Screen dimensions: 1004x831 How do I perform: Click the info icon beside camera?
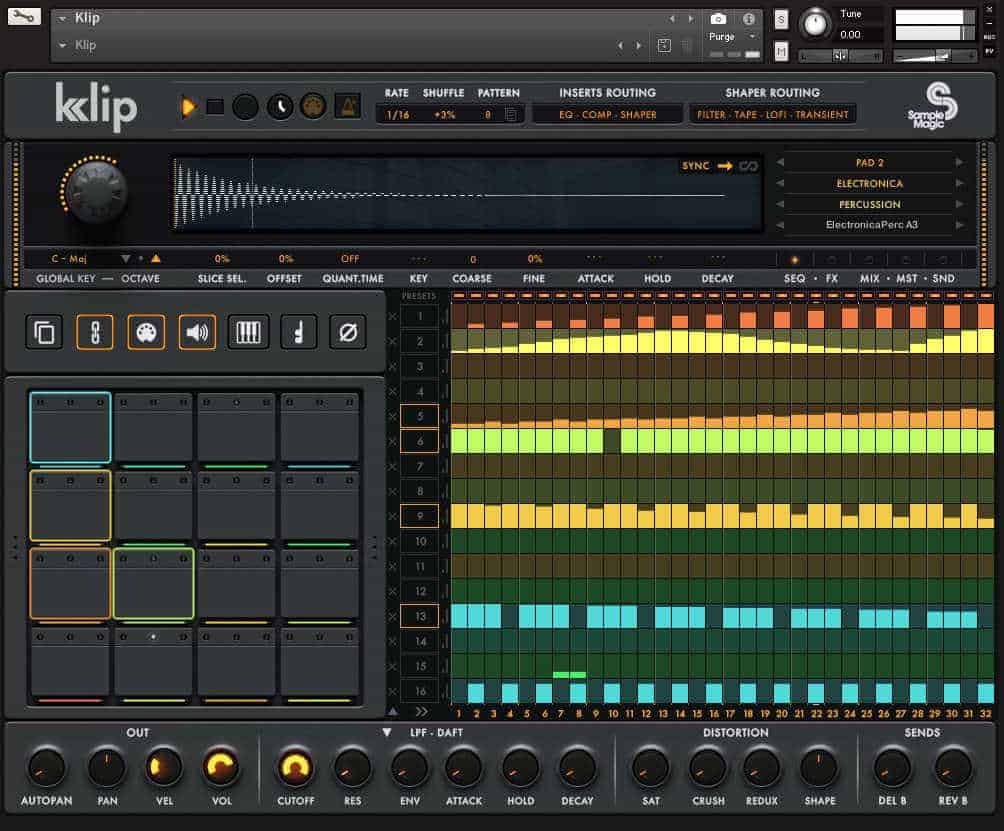[x=749, y=19]
